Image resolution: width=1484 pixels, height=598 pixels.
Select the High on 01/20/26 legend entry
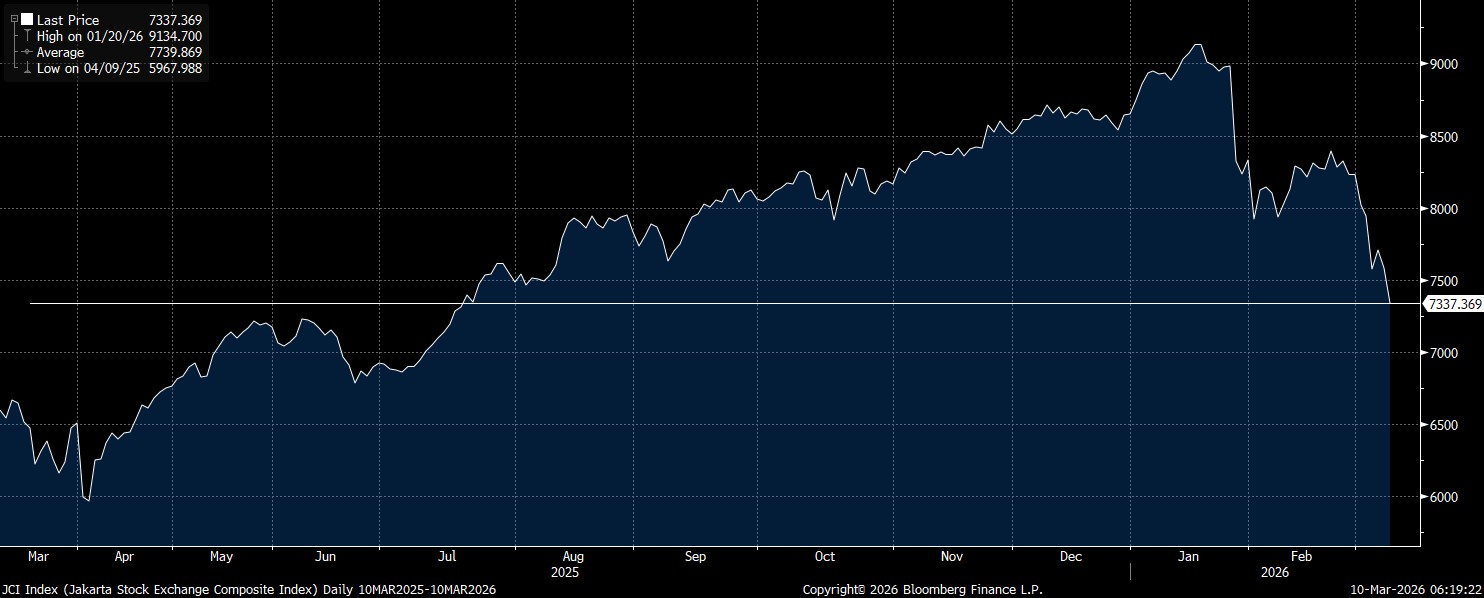click(x=90, y=36)
